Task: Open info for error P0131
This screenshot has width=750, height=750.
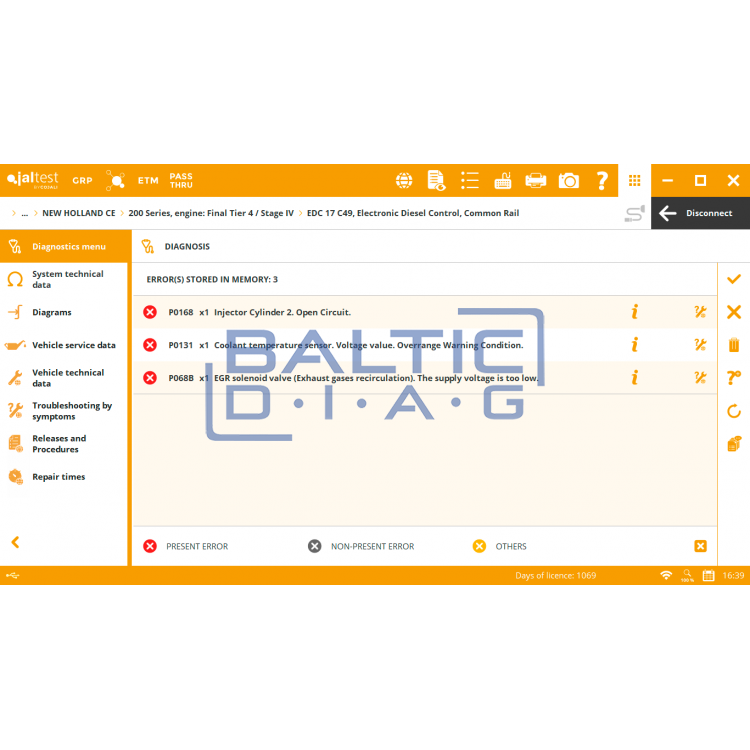Action: tap(635, 345)
